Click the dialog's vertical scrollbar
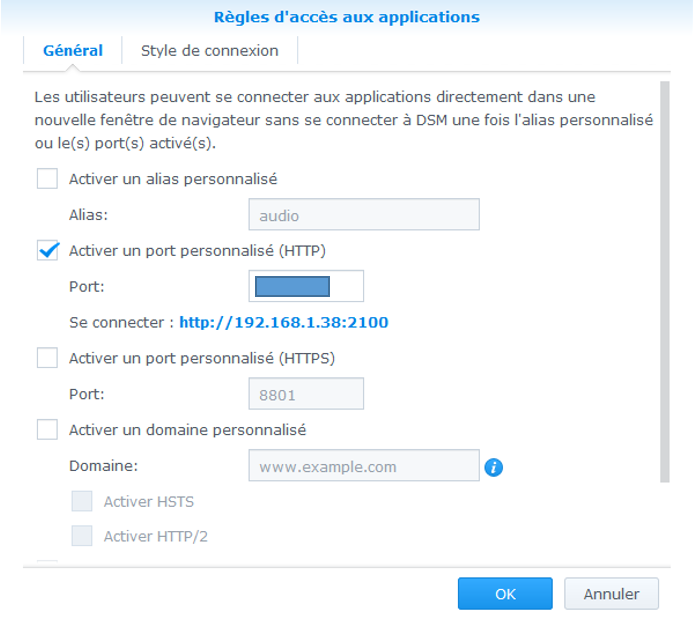Viewport: 693px width, 621px height. [664, 280]
